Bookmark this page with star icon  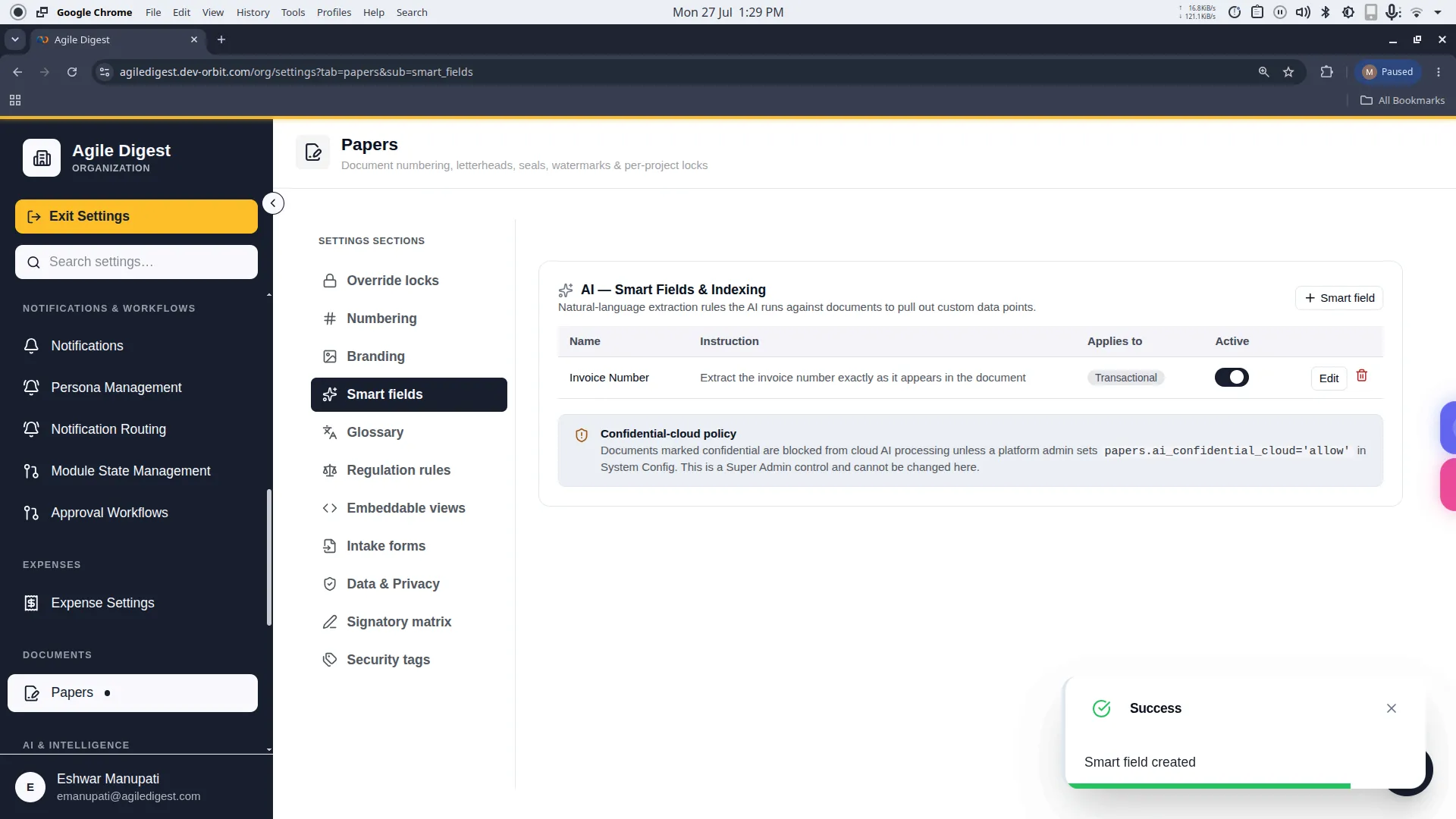pos(1288,72)
